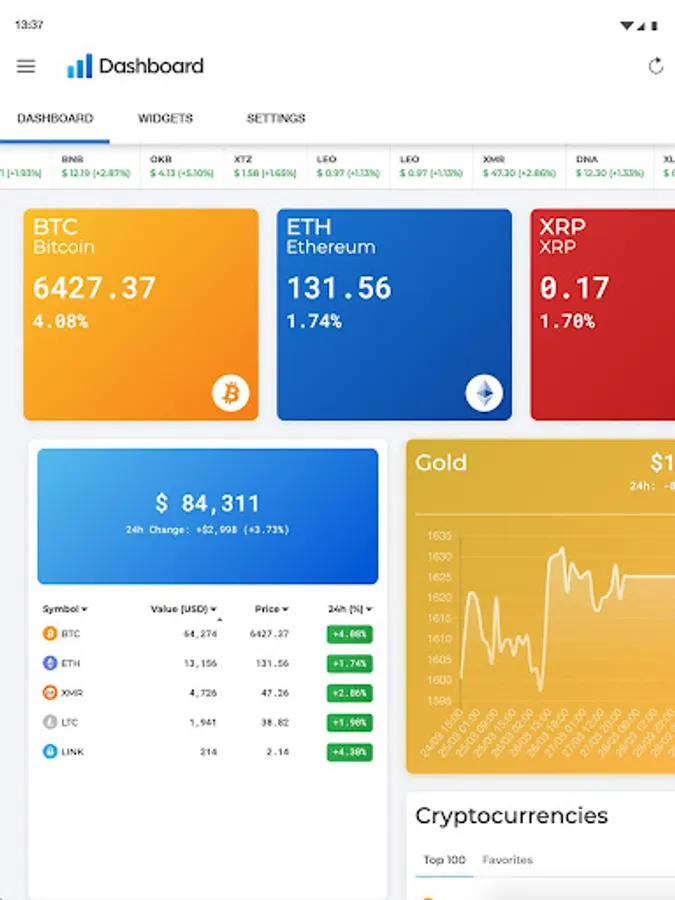
Task: Open the ETH Ethereum price card
Action: tap(394, 315)
